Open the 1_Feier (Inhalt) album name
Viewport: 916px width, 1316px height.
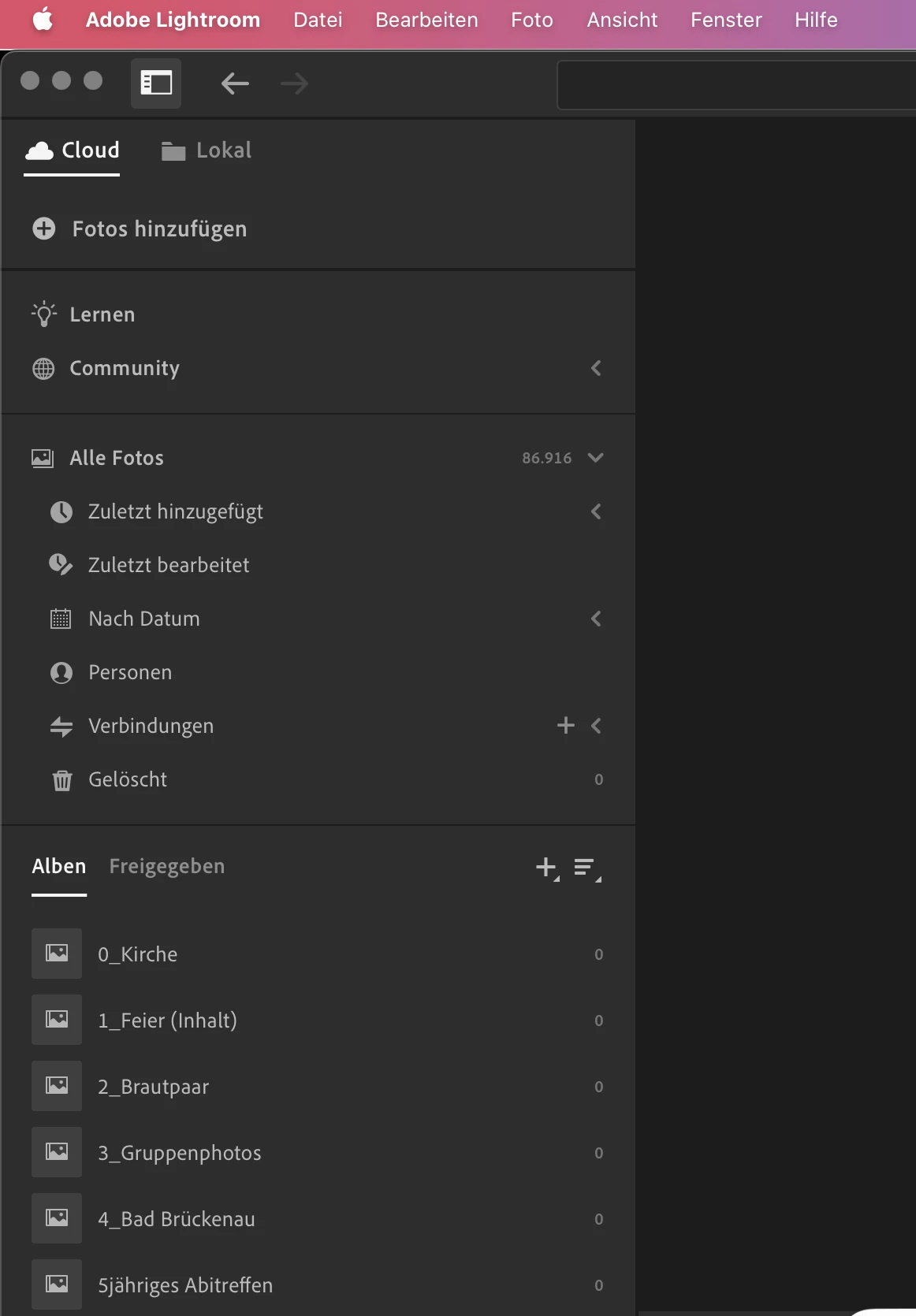tap(167, 1020)
